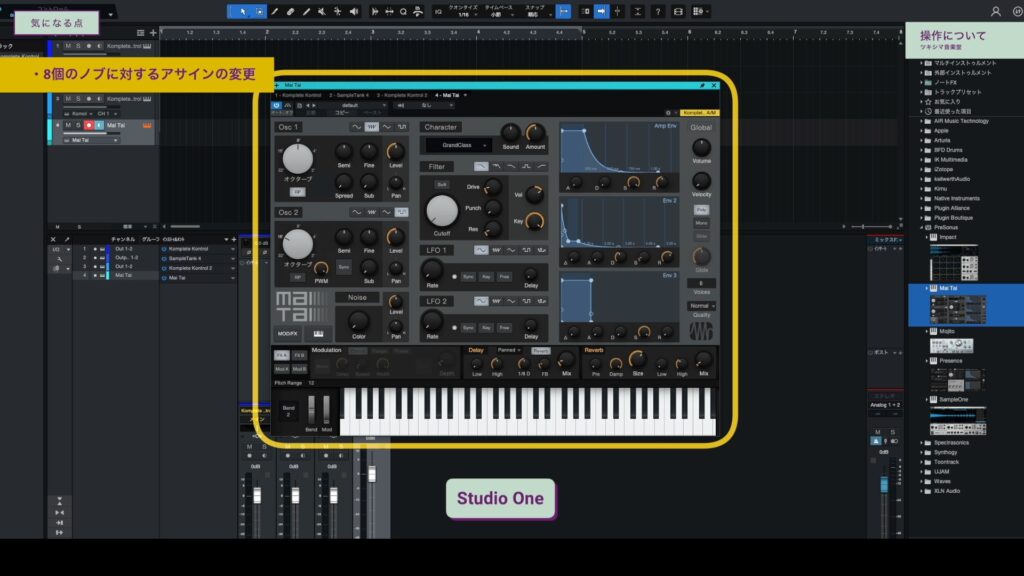Open Mod A page in Mai Tai
Image resolution: width=1024 pixels, height=576 pixels.
coord(281,369)
